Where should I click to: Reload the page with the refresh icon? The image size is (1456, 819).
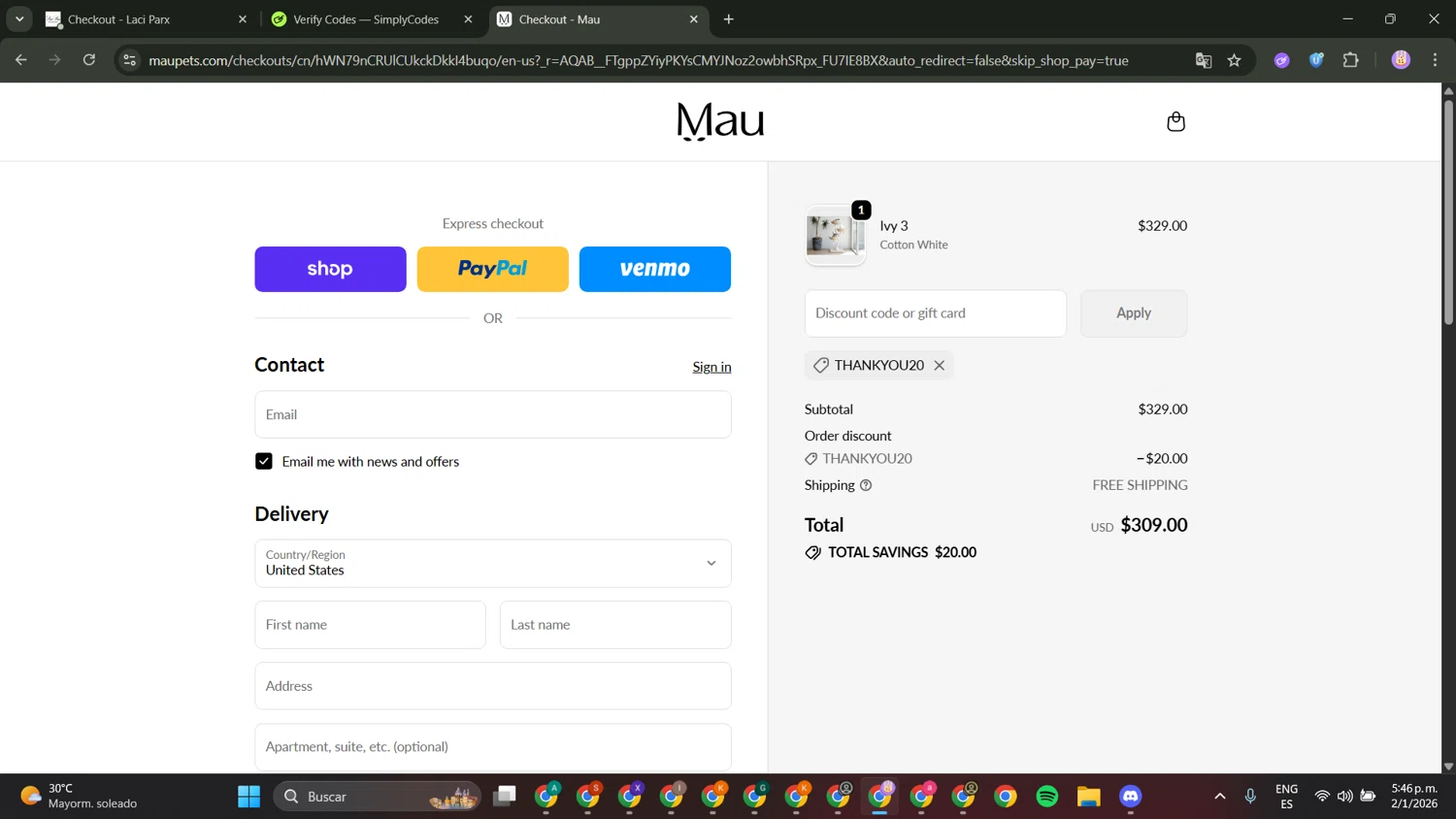point(89,60)
